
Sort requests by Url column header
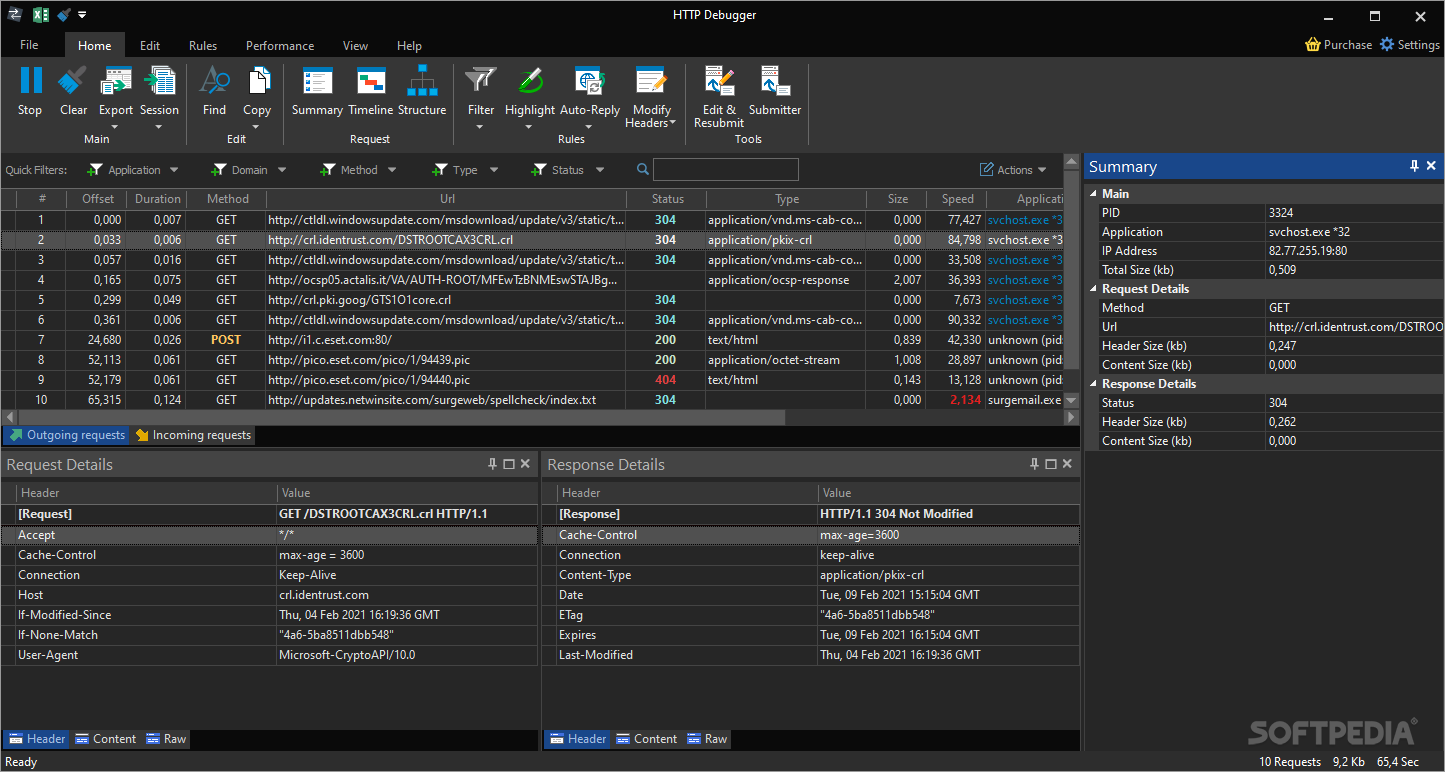pyautogui.click(x=447, y=199)
